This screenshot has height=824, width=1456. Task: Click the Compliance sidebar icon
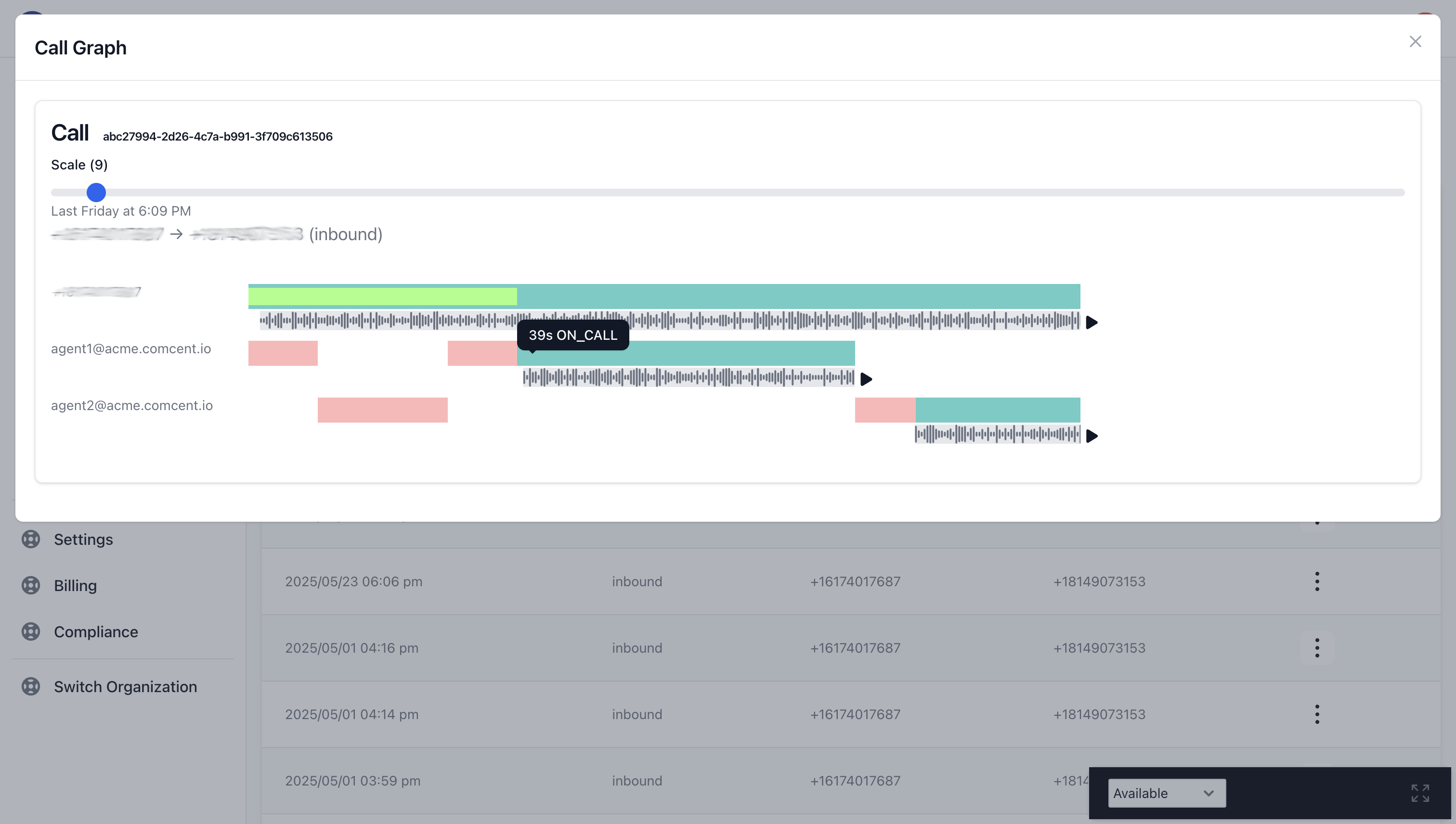(x=30, y=631)
